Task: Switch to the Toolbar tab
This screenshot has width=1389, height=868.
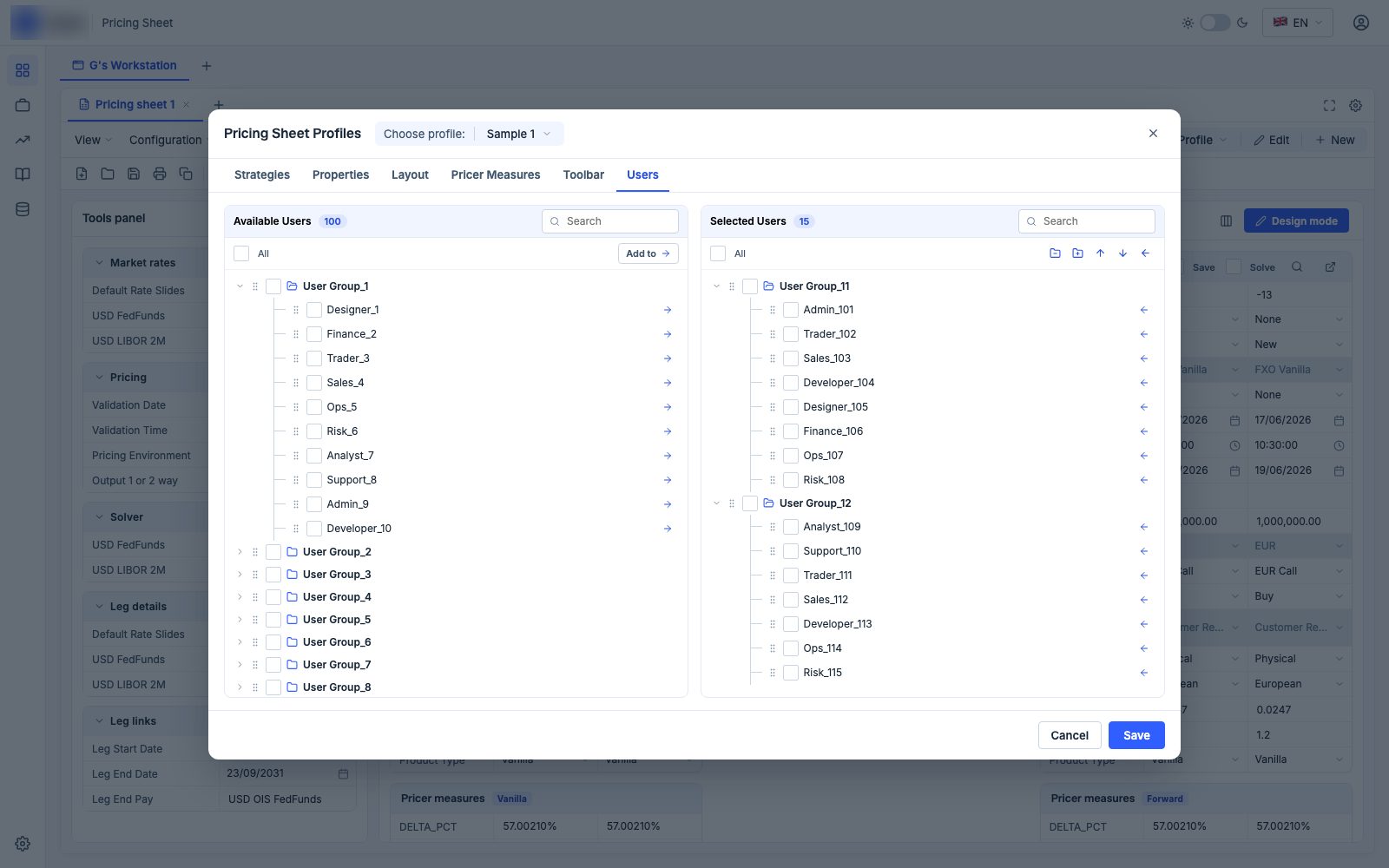Action: (583, 174)
